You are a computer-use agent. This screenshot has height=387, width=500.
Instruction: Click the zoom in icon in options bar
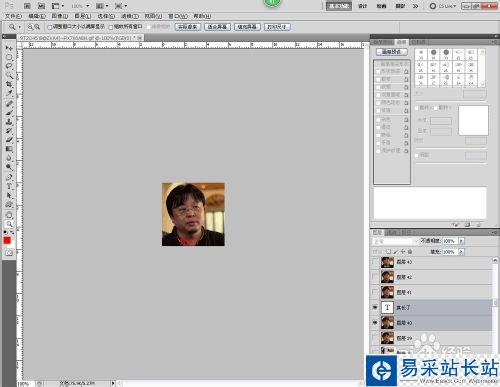pos(30,27)
